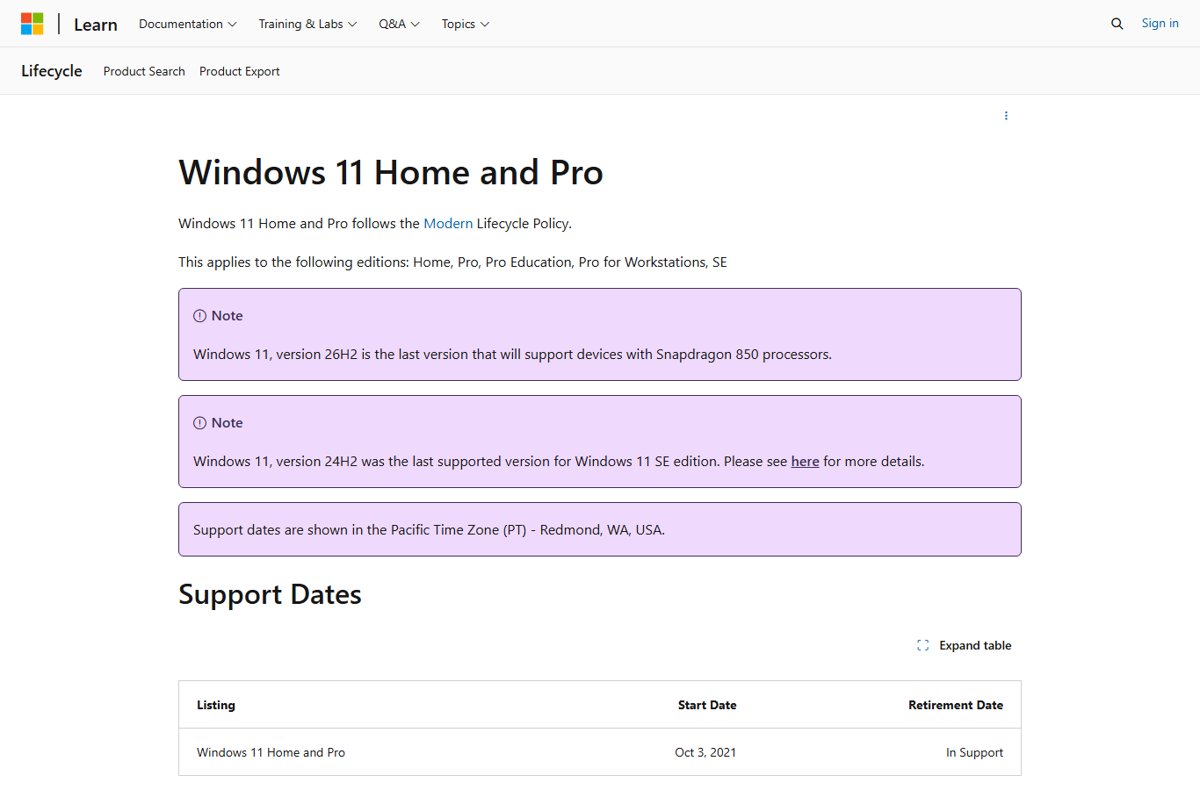Select the 'Oct 3, 2021' start date cell
The width and height of the screenshot is (1200, 790).
point(706,753)
